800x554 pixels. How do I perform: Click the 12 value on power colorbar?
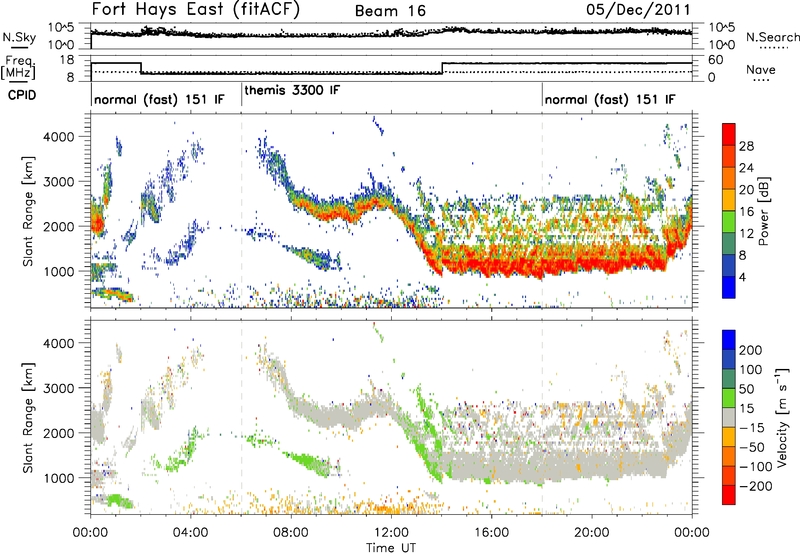click(x=746, y=234)
